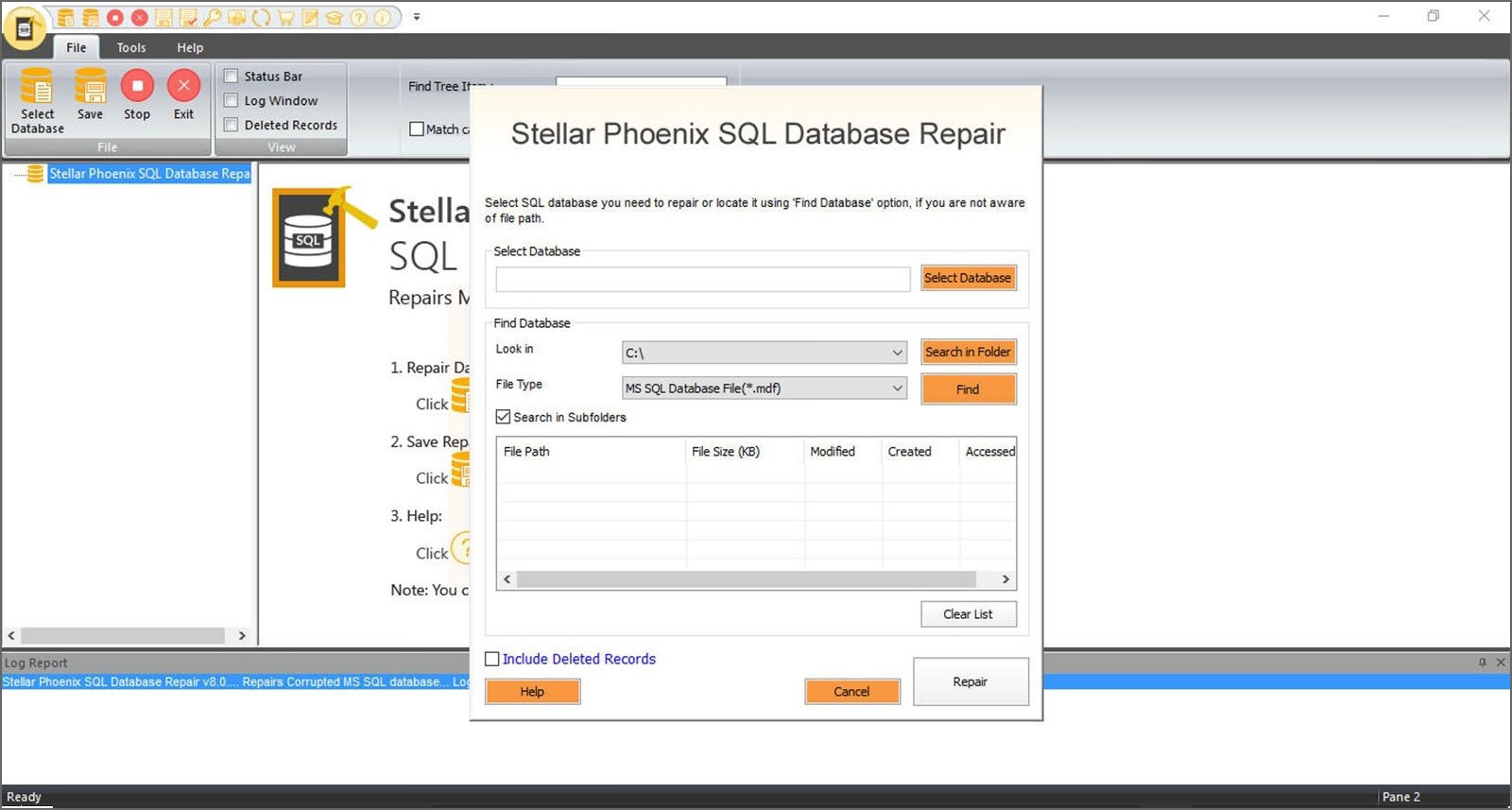Image resolution: width=1512 pixels, height=810 pixels.
Task: Click Ready status bar text
Action: [24, 797]
